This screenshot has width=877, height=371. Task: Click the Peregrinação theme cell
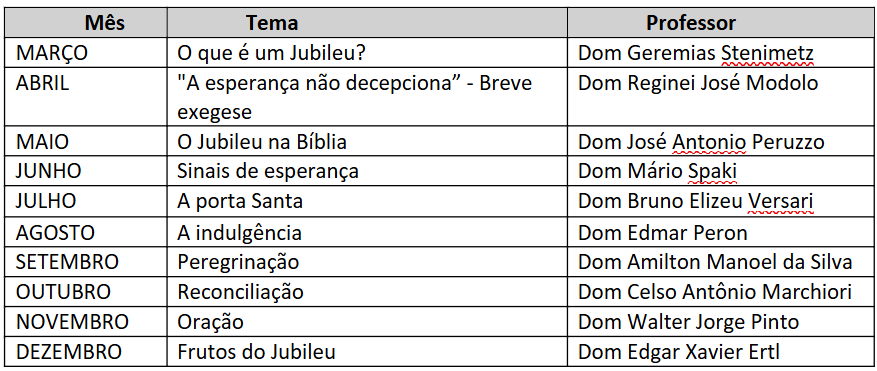(367, 262)
